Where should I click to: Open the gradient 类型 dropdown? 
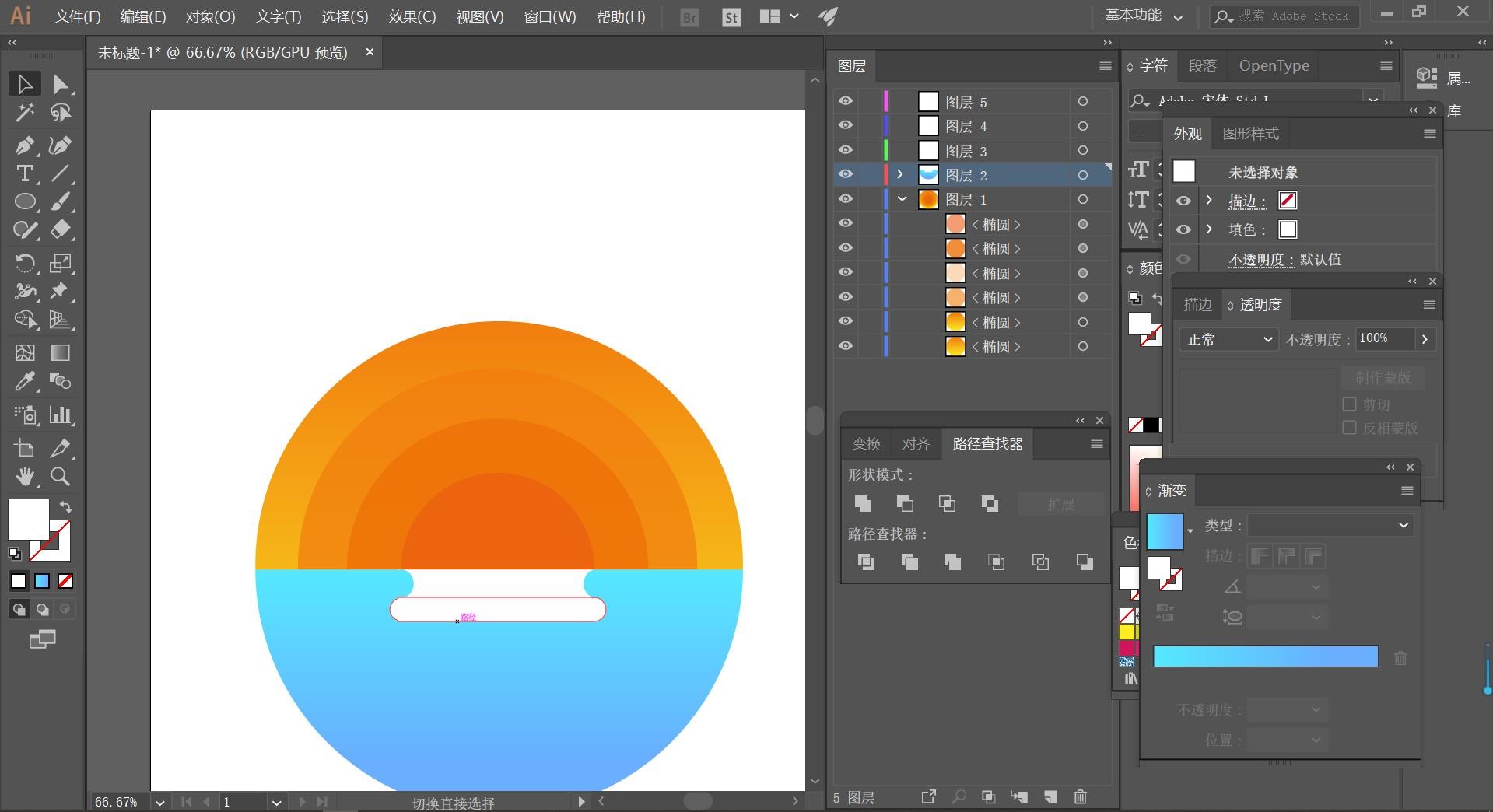pos(1330,526)
